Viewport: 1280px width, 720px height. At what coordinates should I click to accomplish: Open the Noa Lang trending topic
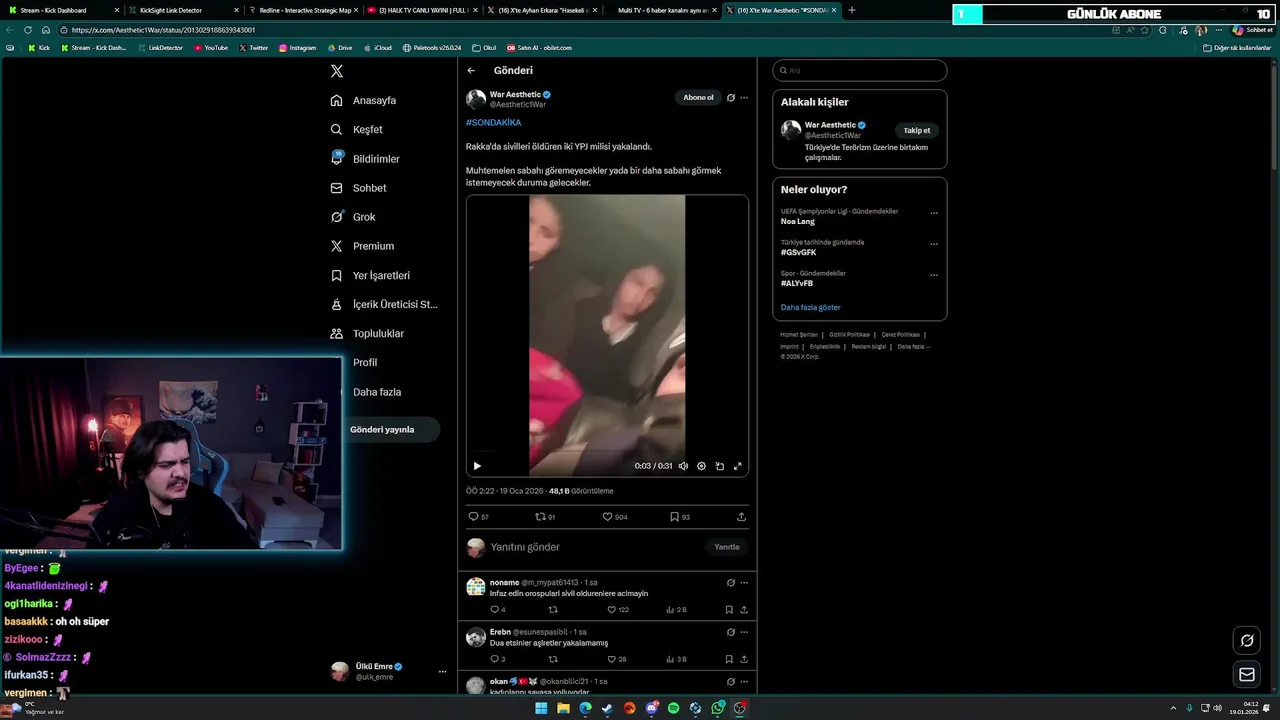pyautogui.click(x=798, y=221)
